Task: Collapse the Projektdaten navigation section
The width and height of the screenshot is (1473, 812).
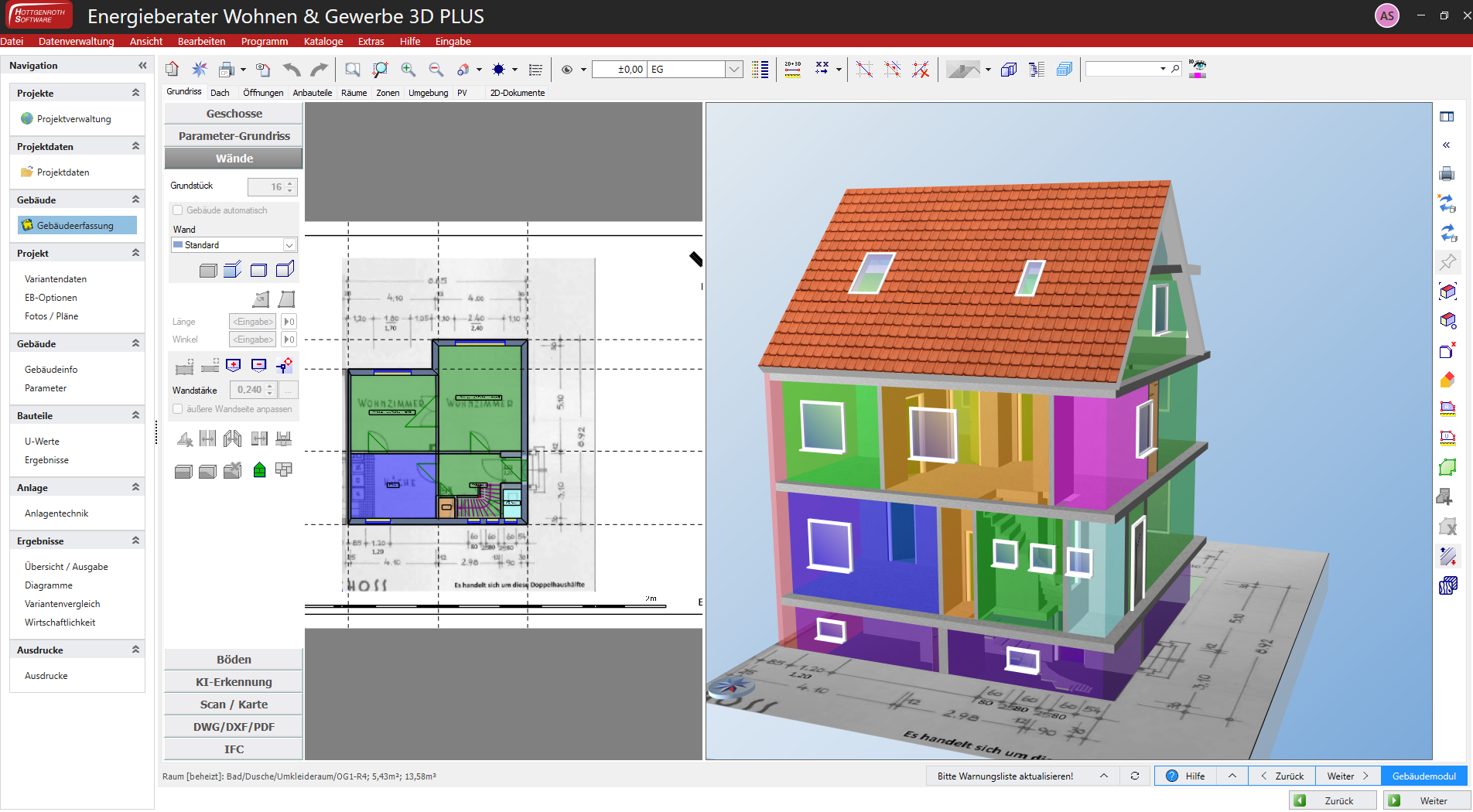Action: [x=135, y=146]
